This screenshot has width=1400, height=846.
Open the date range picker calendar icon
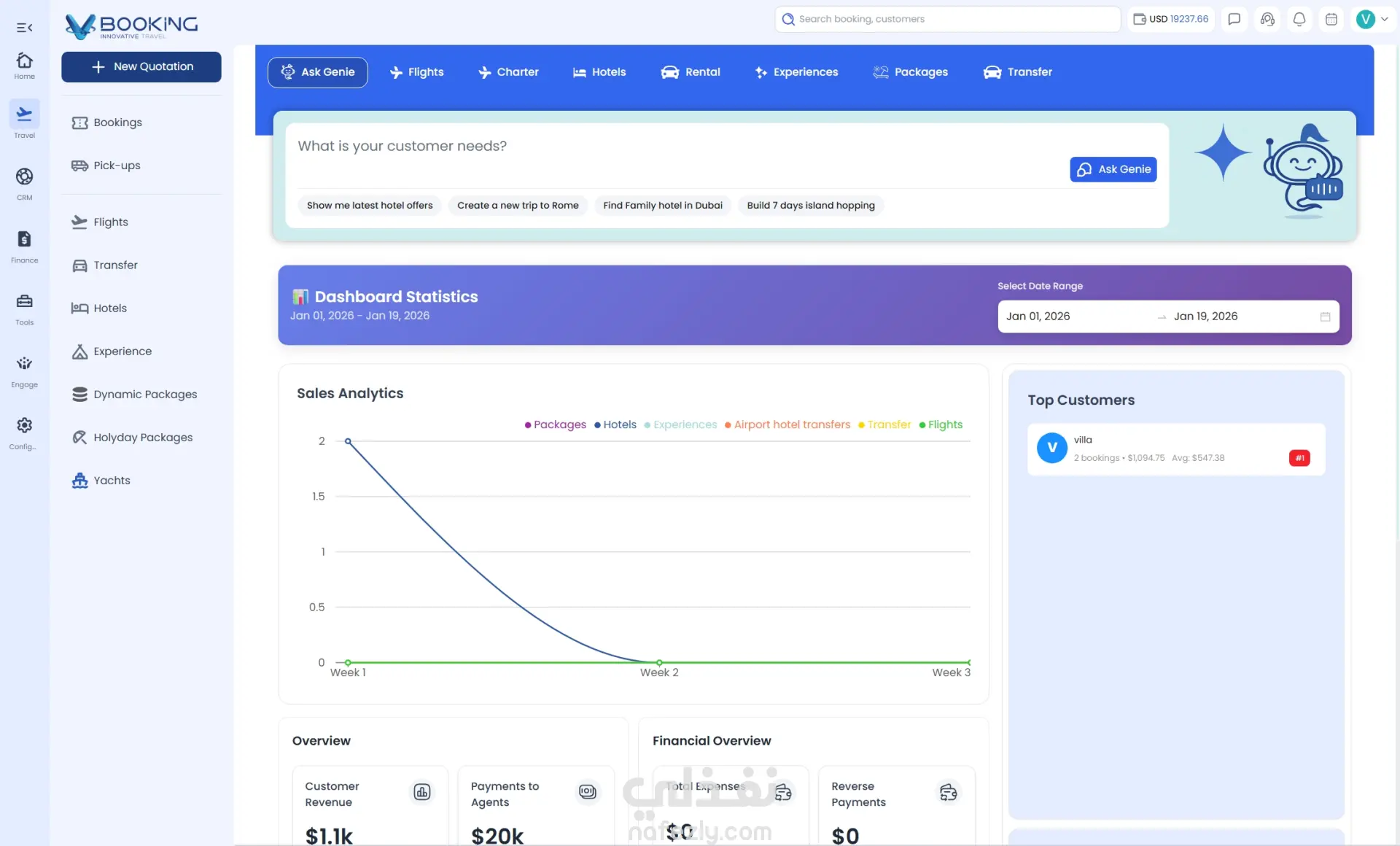coord(1325,317)
